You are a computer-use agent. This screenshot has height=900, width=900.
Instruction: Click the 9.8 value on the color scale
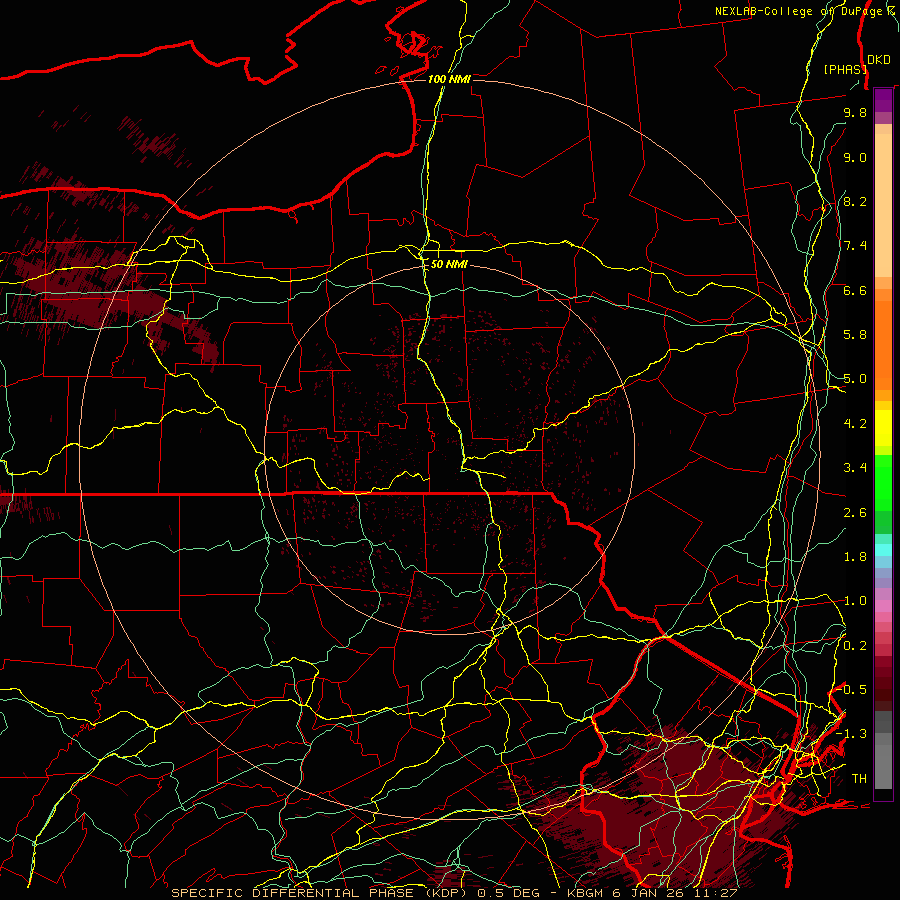[855, 112]
